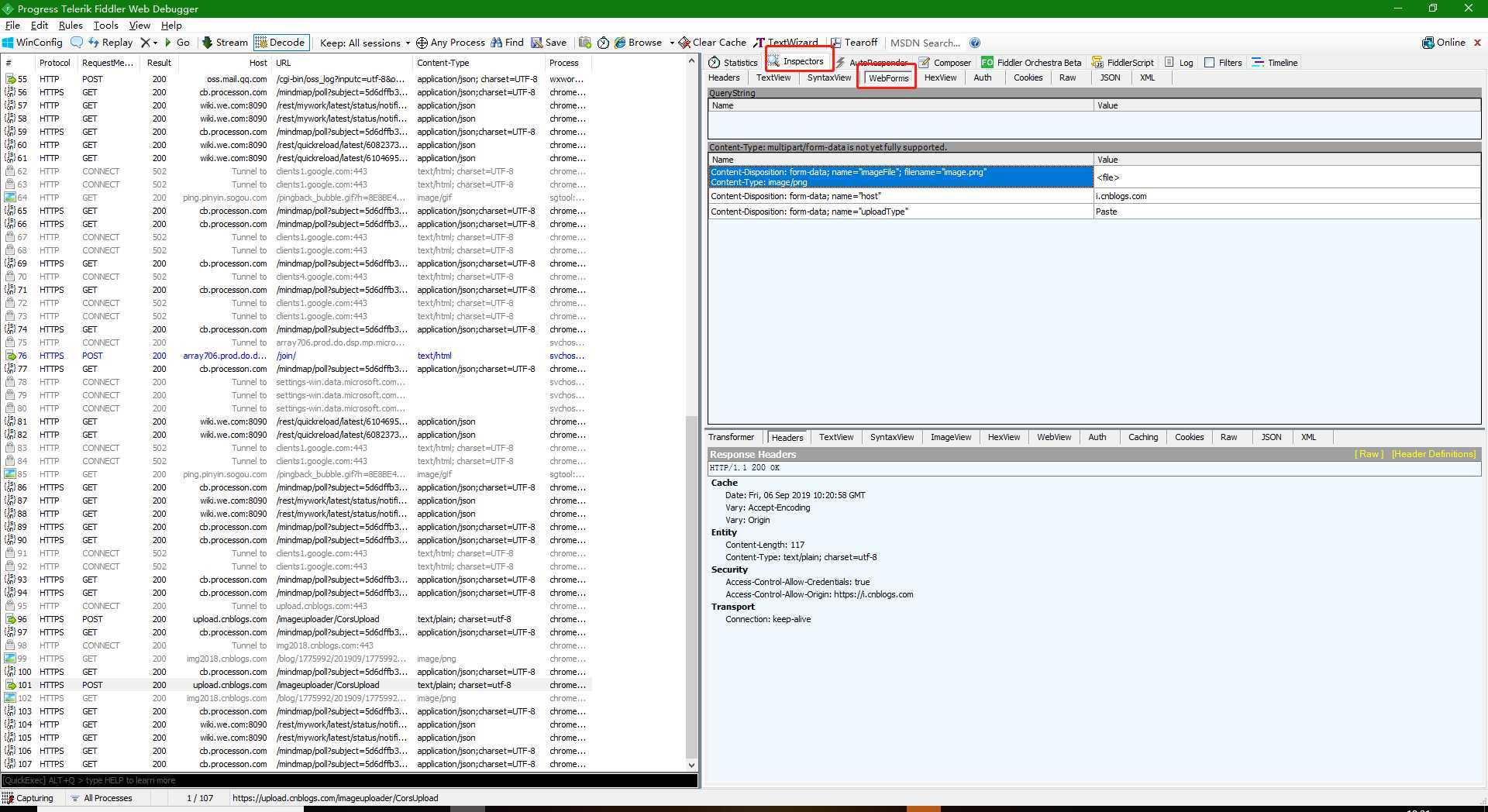Open the File menu
The image size is (1488, 812).
click(12, 26)
